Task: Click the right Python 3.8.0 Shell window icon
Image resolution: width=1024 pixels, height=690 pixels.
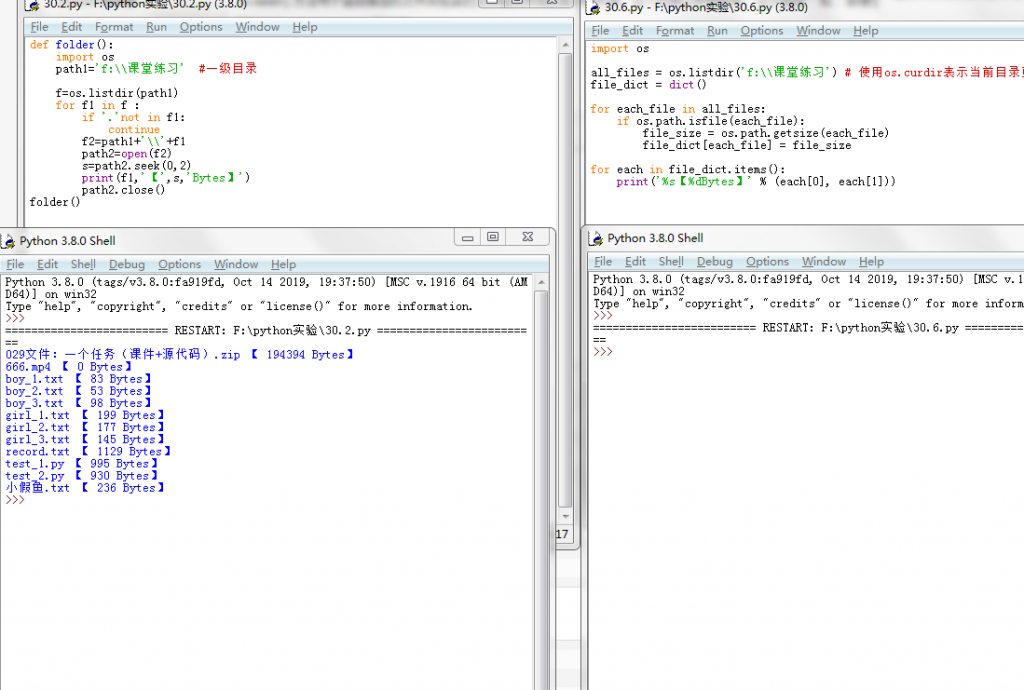Action: click(596, 238)
